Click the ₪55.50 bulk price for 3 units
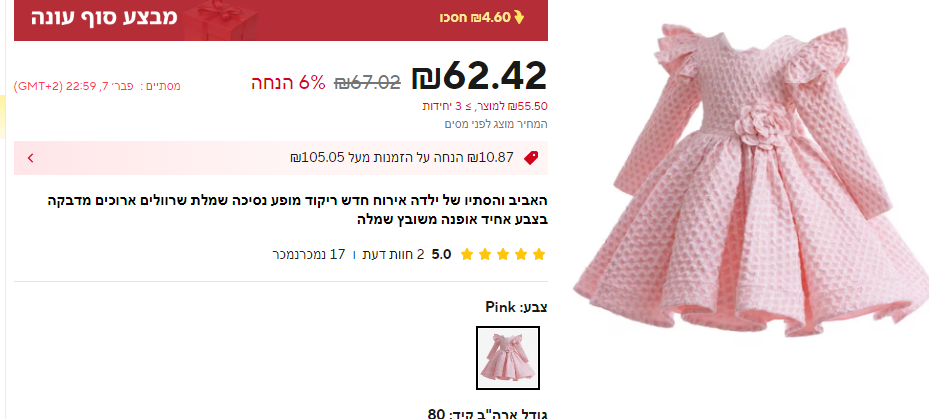The image size is (929, 419). 485,107
